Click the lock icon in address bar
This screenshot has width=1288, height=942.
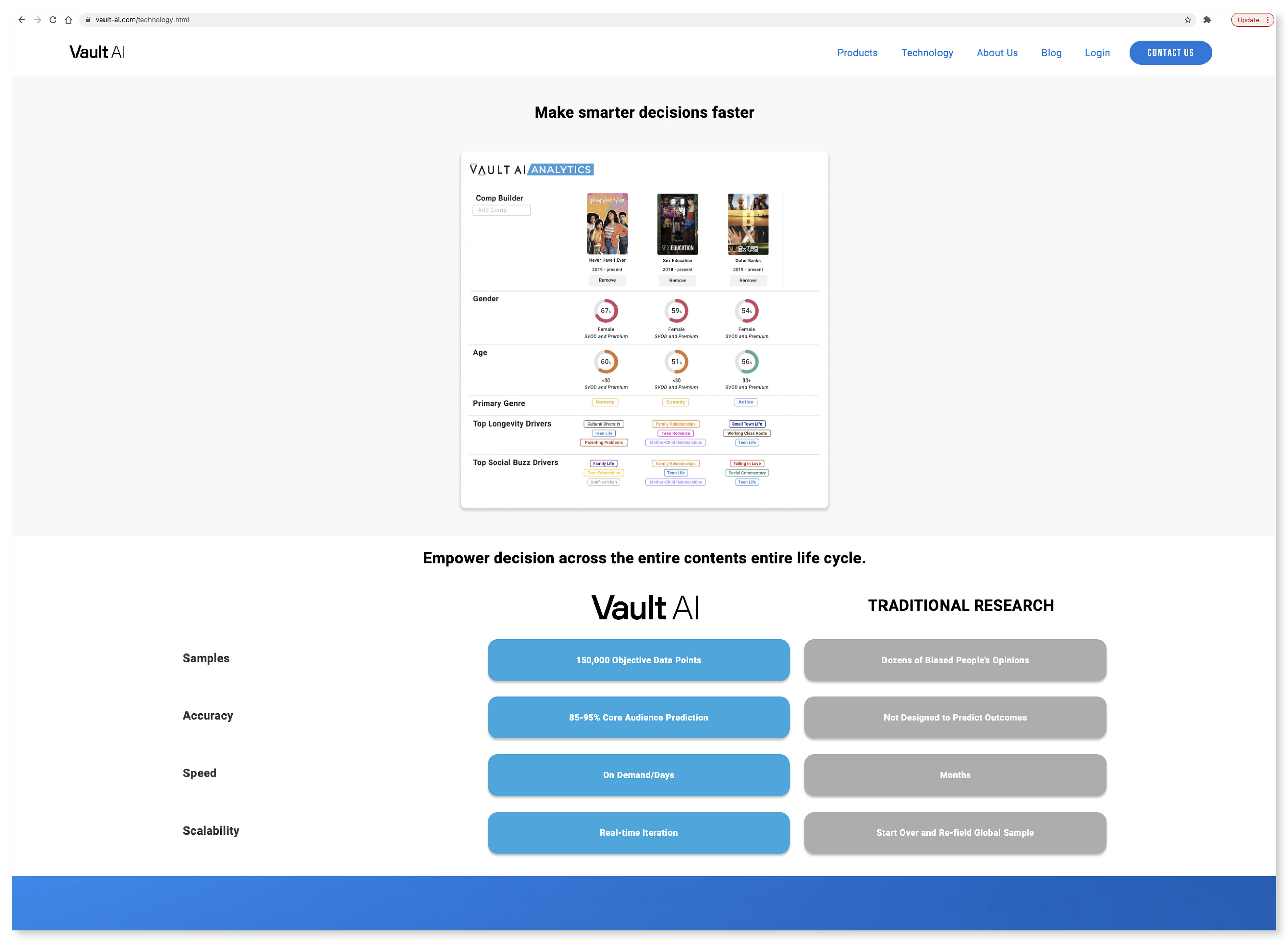(x=88, y=20)
